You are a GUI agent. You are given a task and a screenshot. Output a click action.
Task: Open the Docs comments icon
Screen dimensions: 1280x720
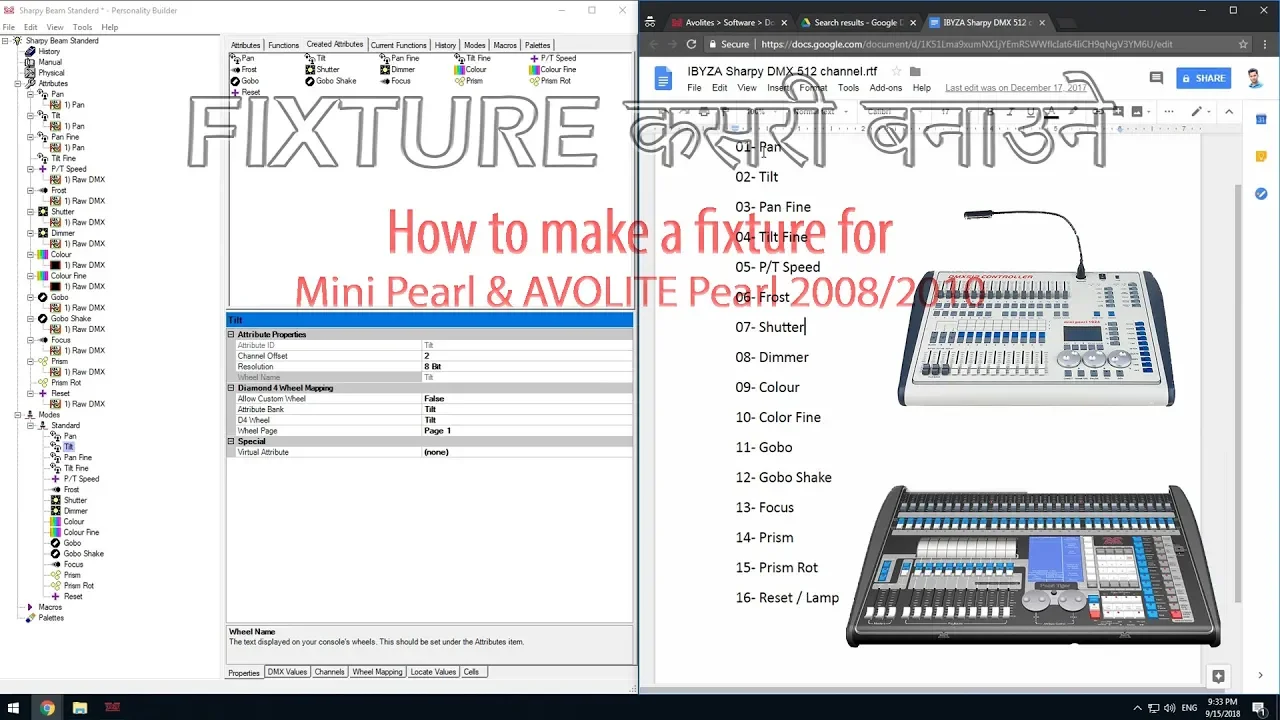1156,78
